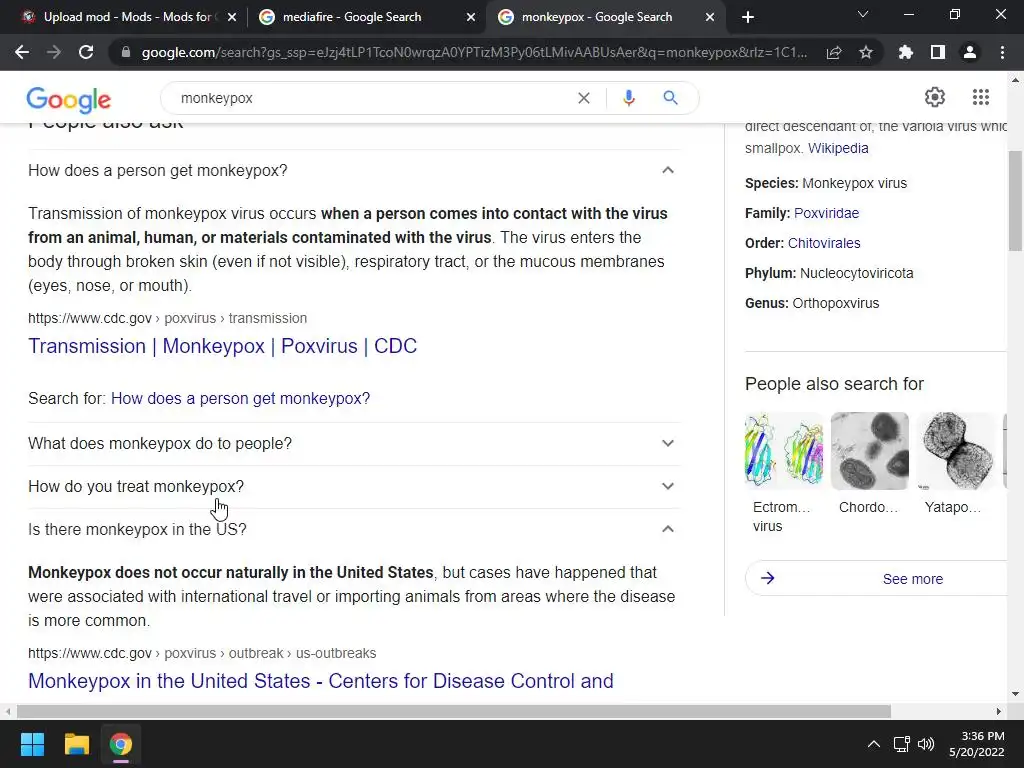Open the Wikipedia source link

[x=838, y=148]
